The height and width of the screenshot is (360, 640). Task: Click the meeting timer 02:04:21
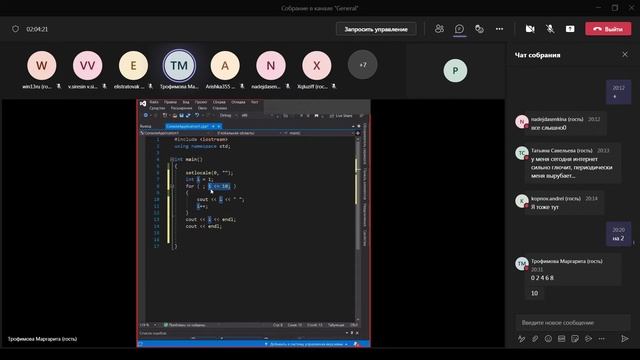(x=37, y=29)
